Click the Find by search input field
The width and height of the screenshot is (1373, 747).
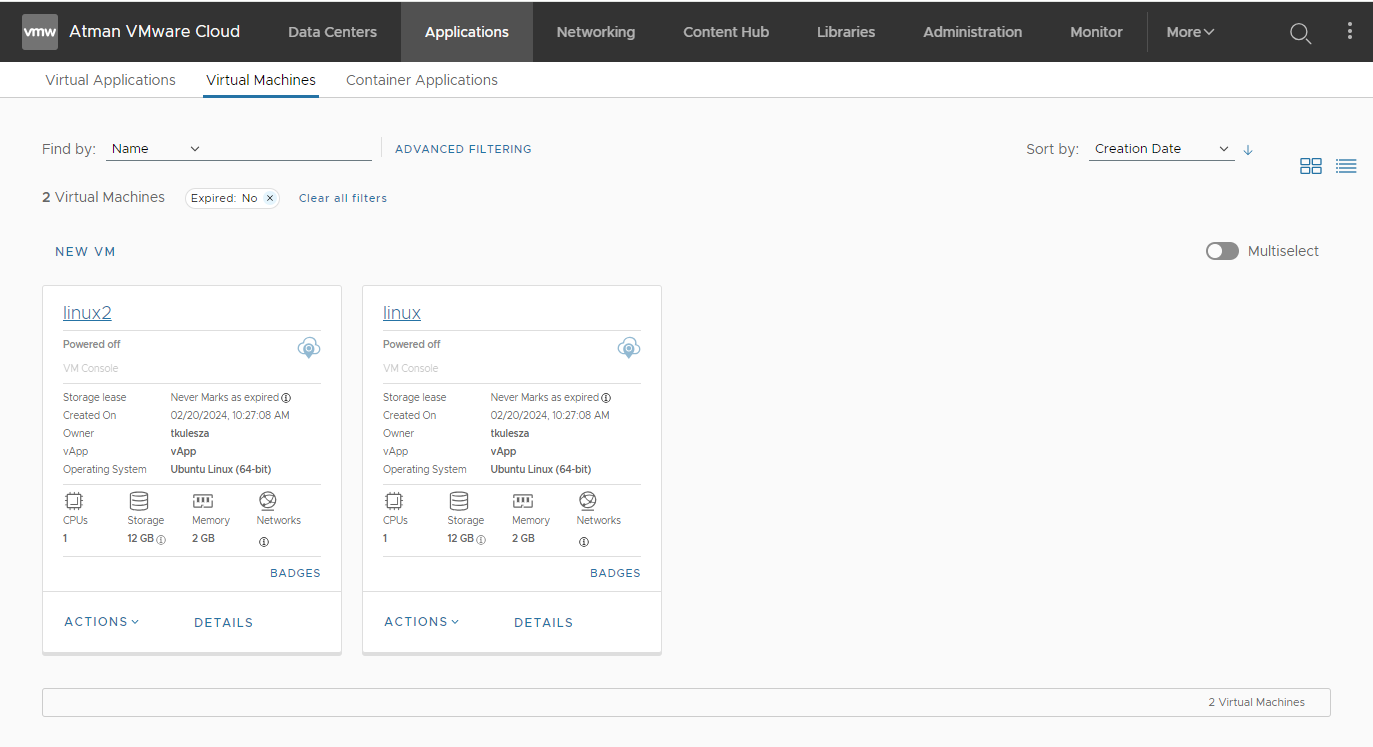(x=290, y=149)
